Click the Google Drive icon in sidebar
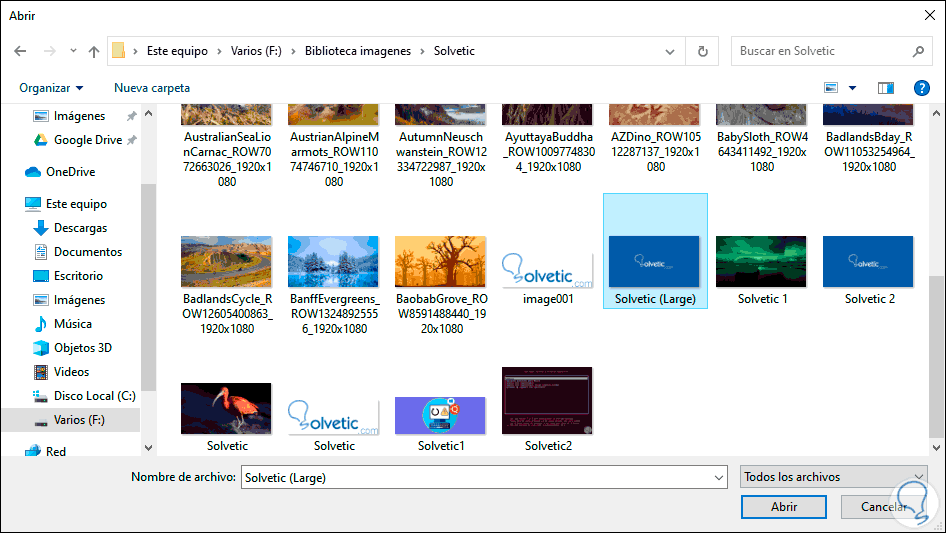This screenshot has width=946, height=533. (40, 140)
